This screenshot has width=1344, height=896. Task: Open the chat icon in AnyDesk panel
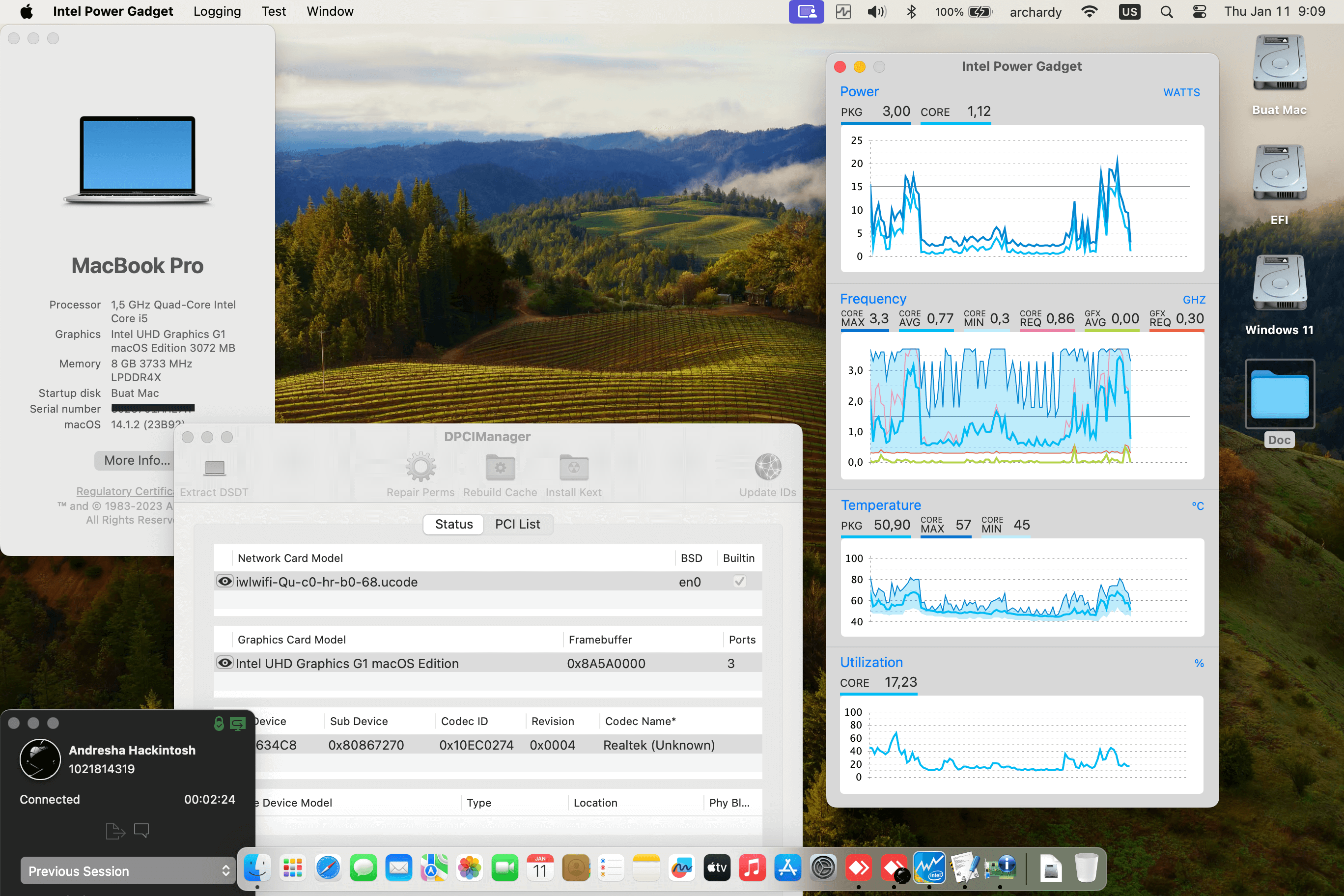click(x=141, y=830)
